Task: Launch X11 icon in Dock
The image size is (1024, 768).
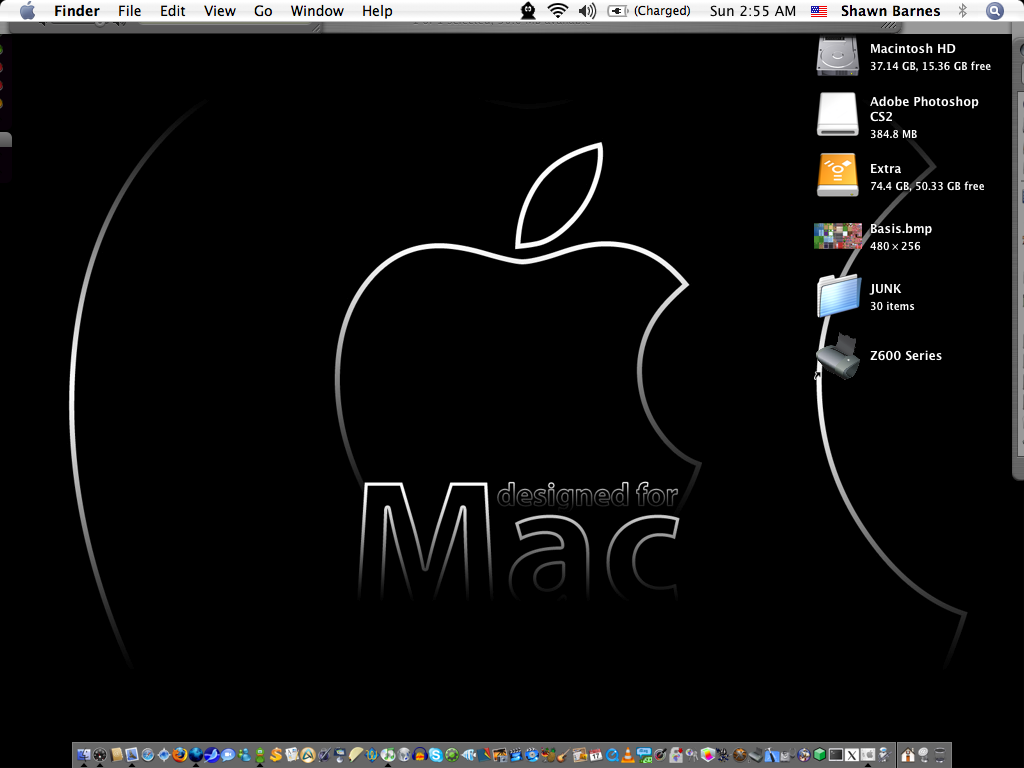Action: 852,756
